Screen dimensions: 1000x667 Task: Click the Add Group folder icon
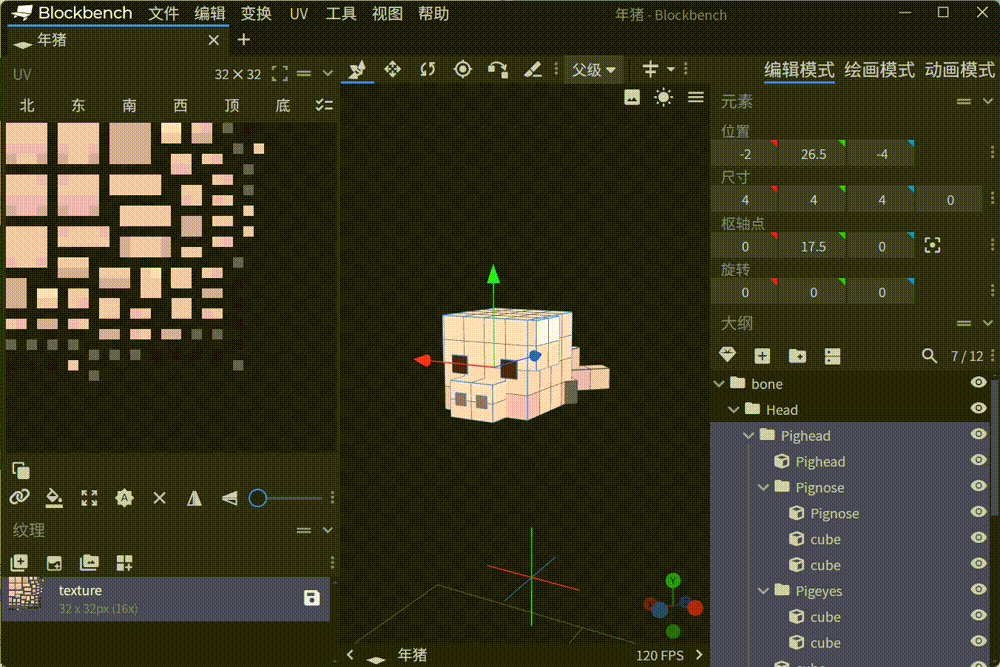coord(797,356)
